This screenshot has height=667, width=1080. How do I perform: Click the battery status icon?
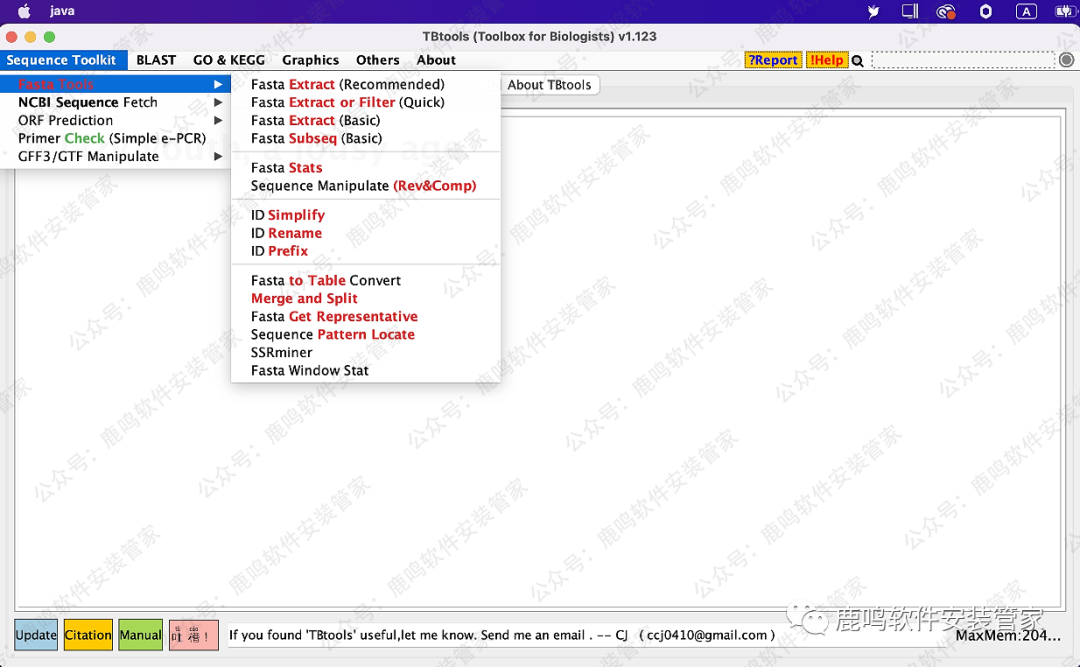[x=1062, y=12]
